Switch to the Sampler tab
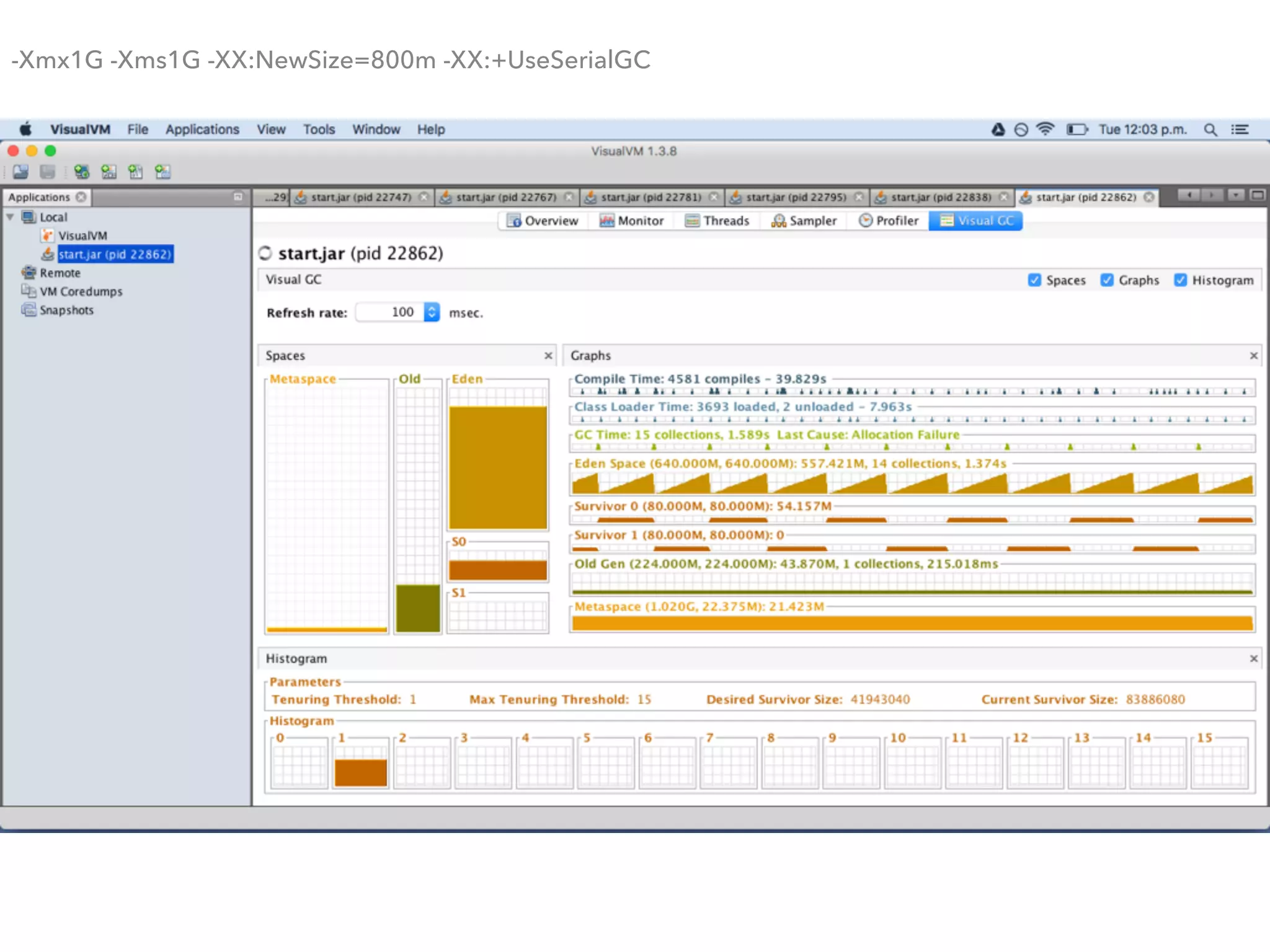The width and height of the screenshot is (1270, 952). [x=804, y=221]
